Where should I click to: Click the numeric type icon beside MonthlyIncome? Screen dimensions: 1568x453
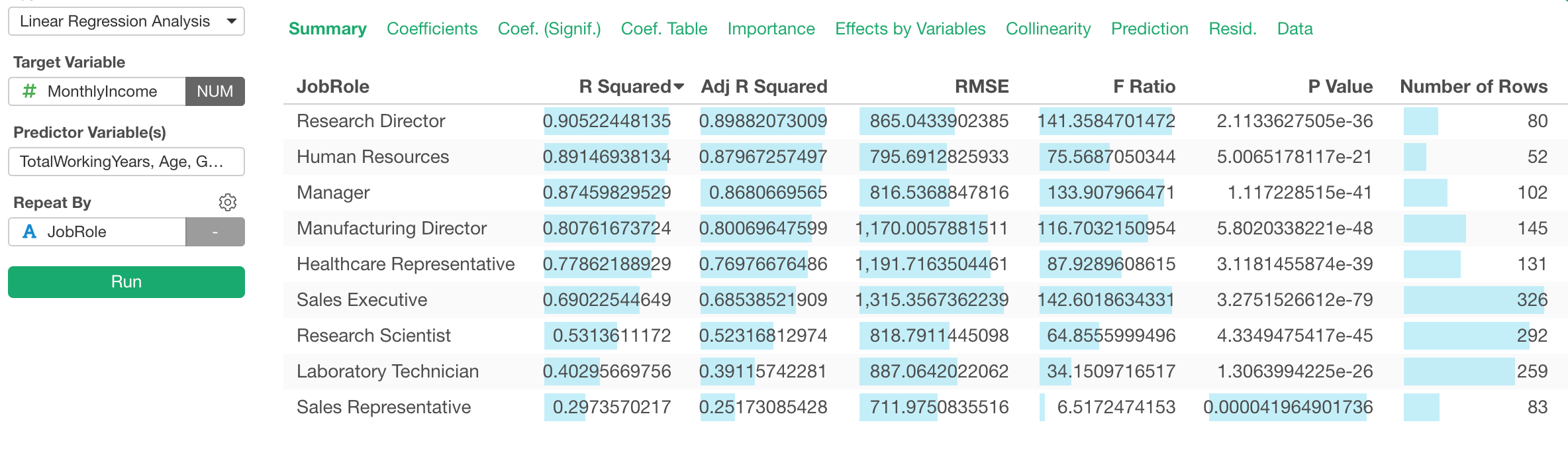tap(28, 91)
